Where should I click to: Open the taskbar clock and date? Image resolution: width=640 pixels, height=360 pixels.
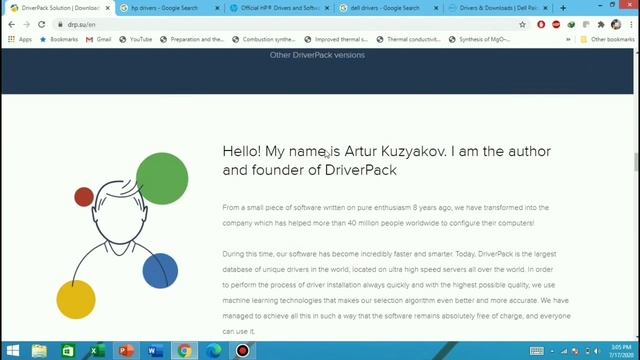tap(621, 351)
